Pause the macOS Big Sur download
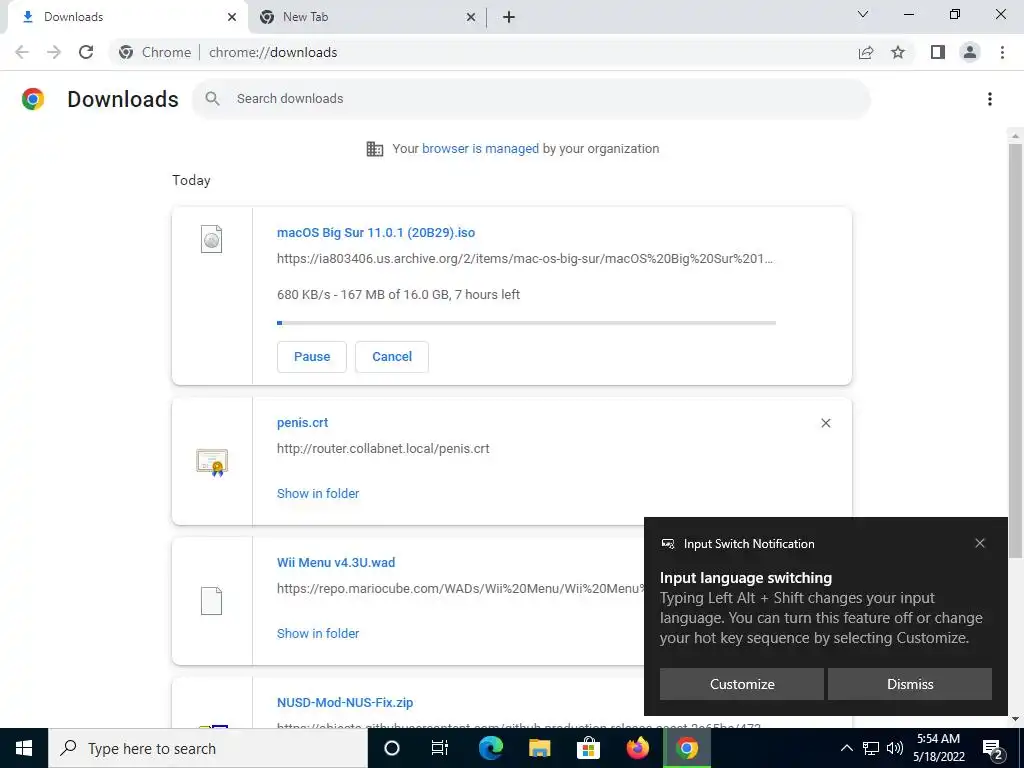The height and width of the screenshot is (768, 1024). tap(312, 357)
